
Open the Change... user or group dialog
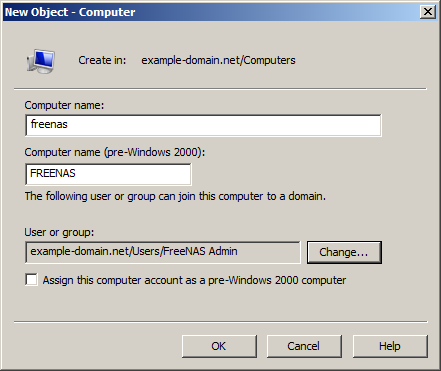[x=344, y=252]
